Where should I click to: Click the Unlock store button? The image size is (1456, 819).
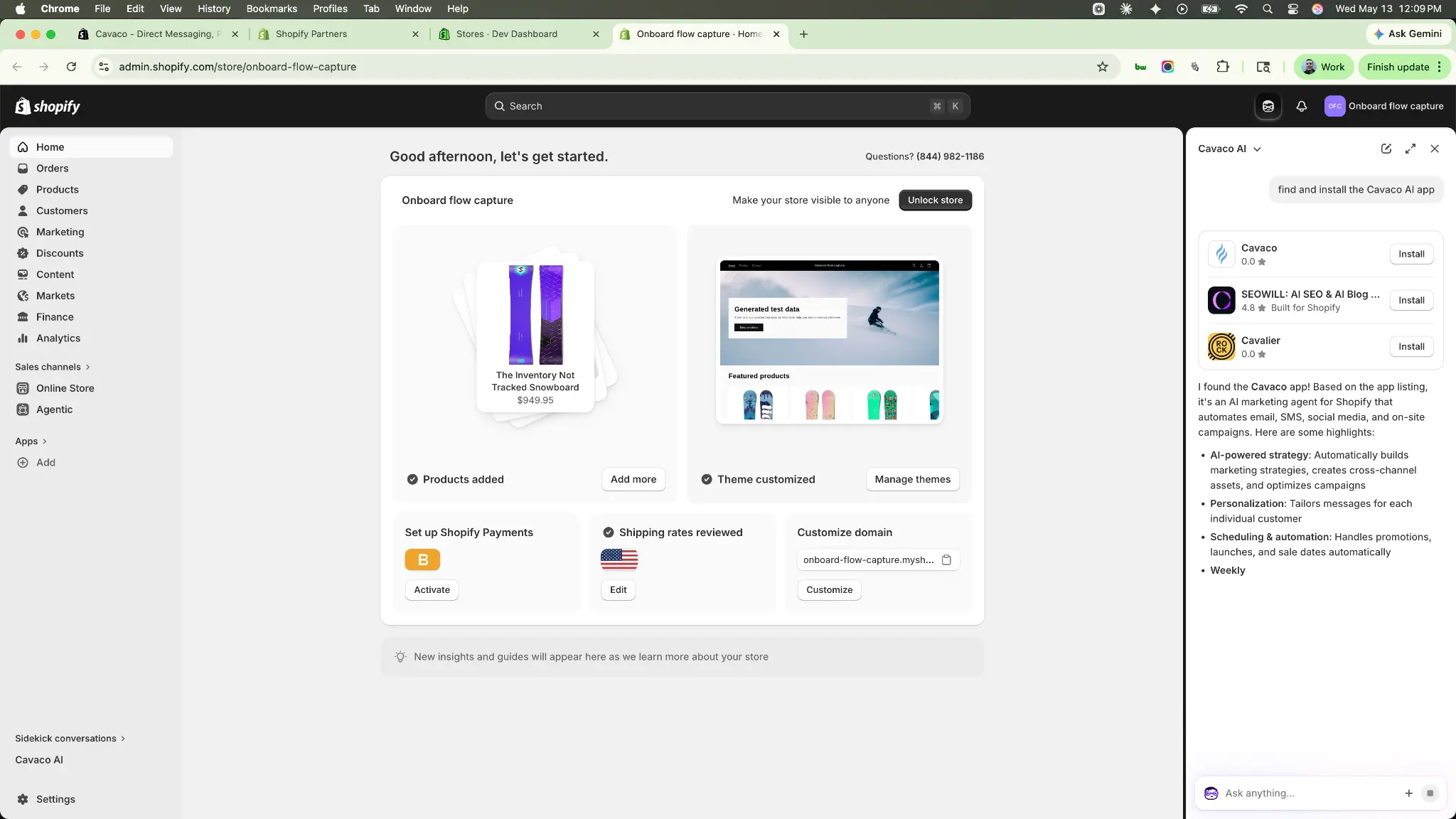coord(935,200)
